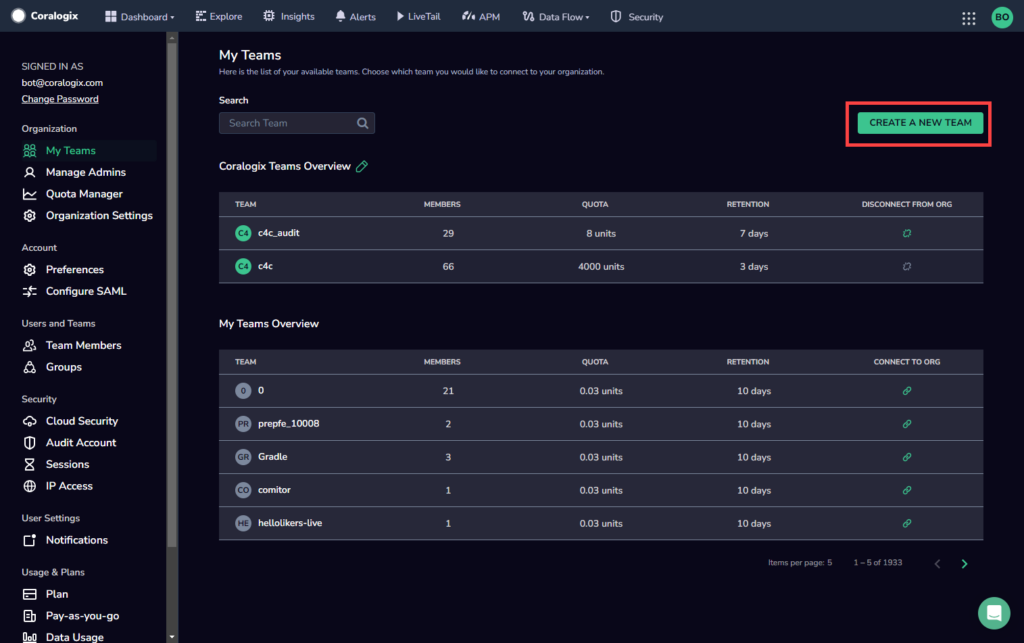Image resolution: width=1024 pixels, height=643 pixels.
Task: Click the Sessions hourglass icon
Action: pos(29,464)
